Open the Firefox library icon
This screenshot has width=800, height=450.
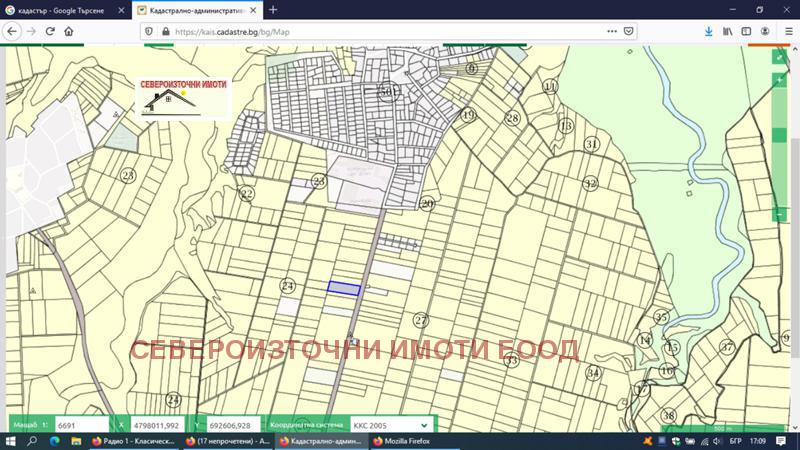pos(728,31)
